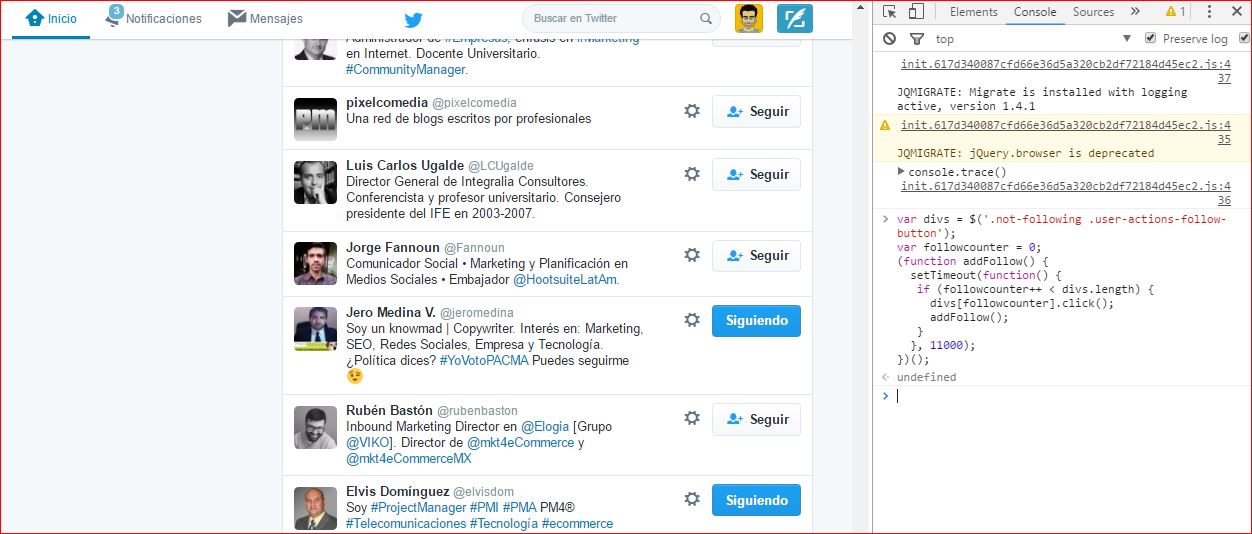
Task: Toggle the Preserve log checkbox
Action: [x=1150, y=39]
